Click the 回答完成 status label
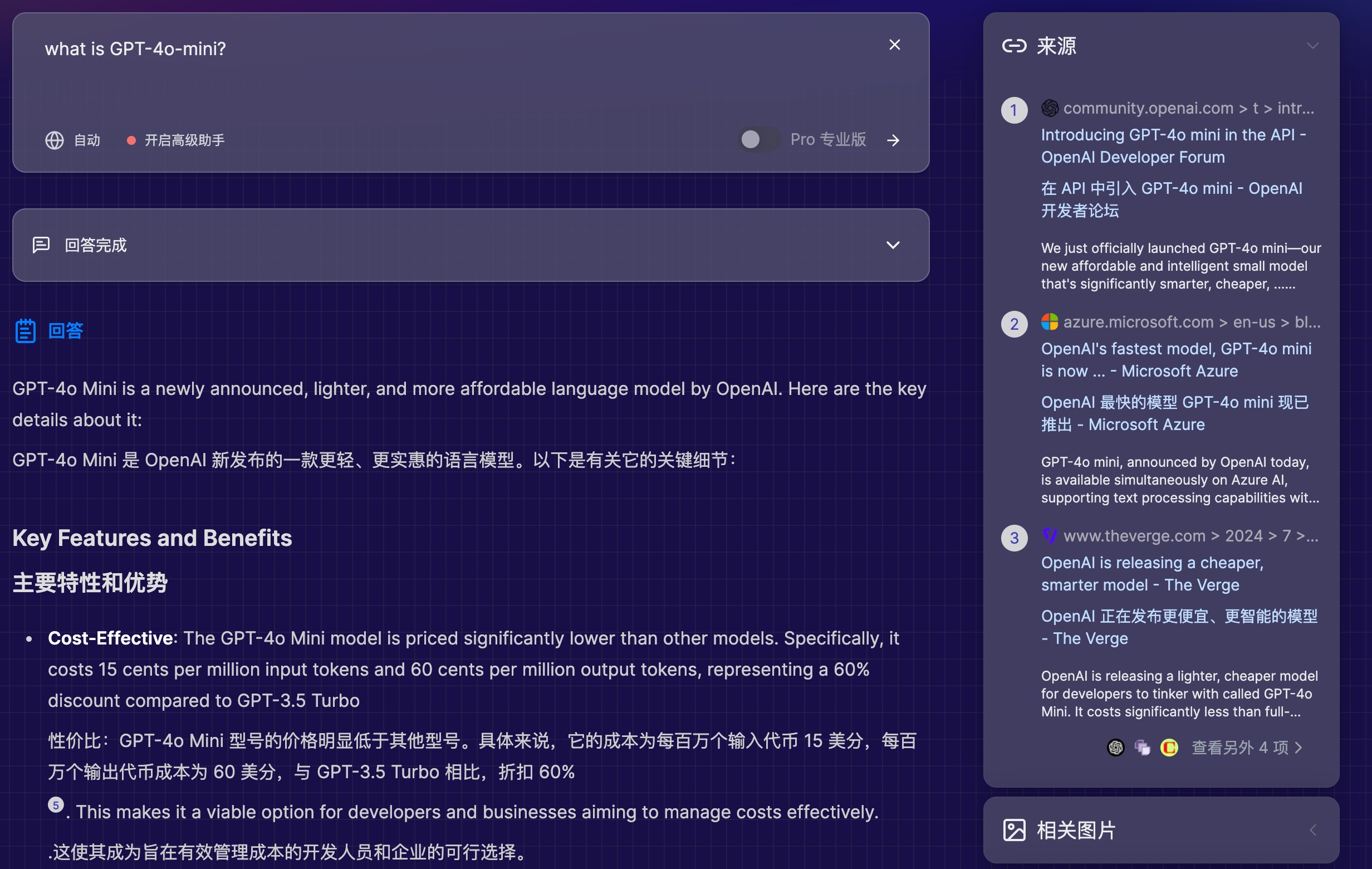The image size is (1372, 869). (x=96, y=245)
